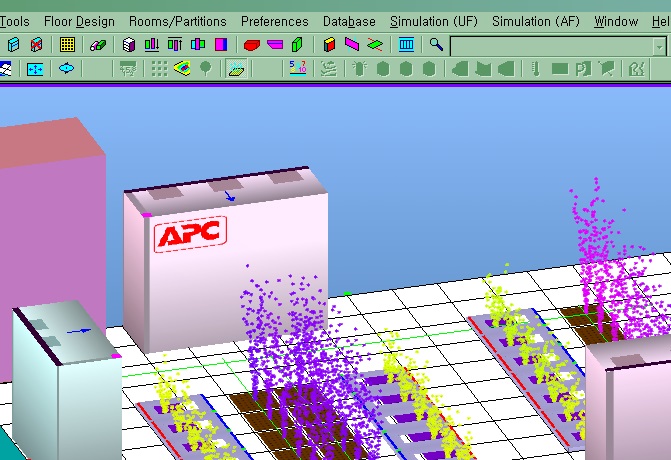This screenshot has width=671, height=460.
Task: Click the blue cabinet add icon
Action: click(14, 45)
